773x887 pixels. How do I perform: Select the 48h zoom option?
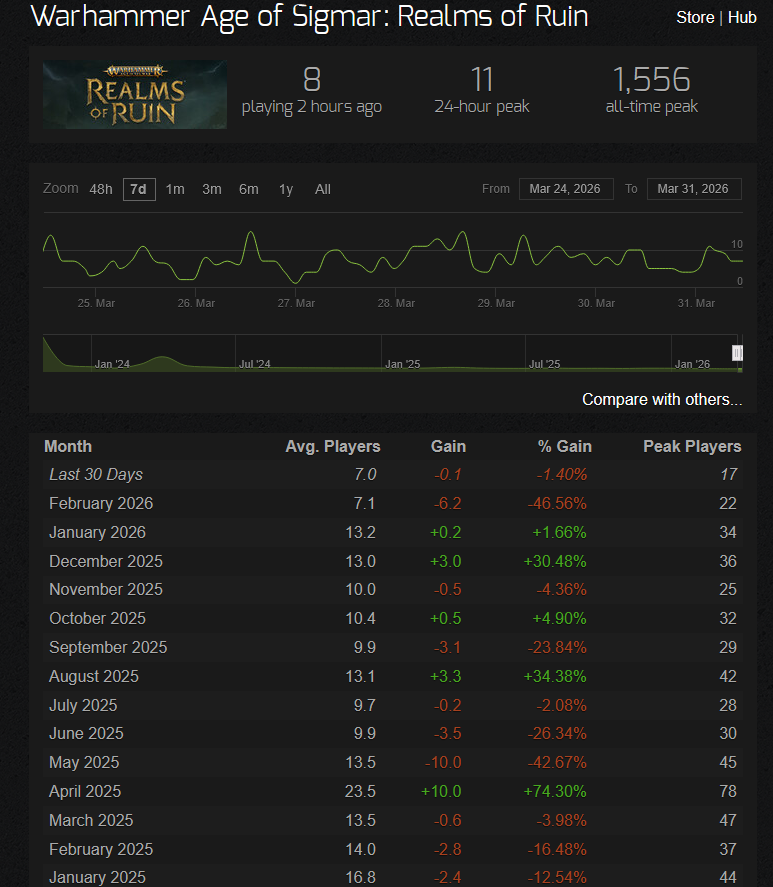pyautogui.click(x=101, y=189)
